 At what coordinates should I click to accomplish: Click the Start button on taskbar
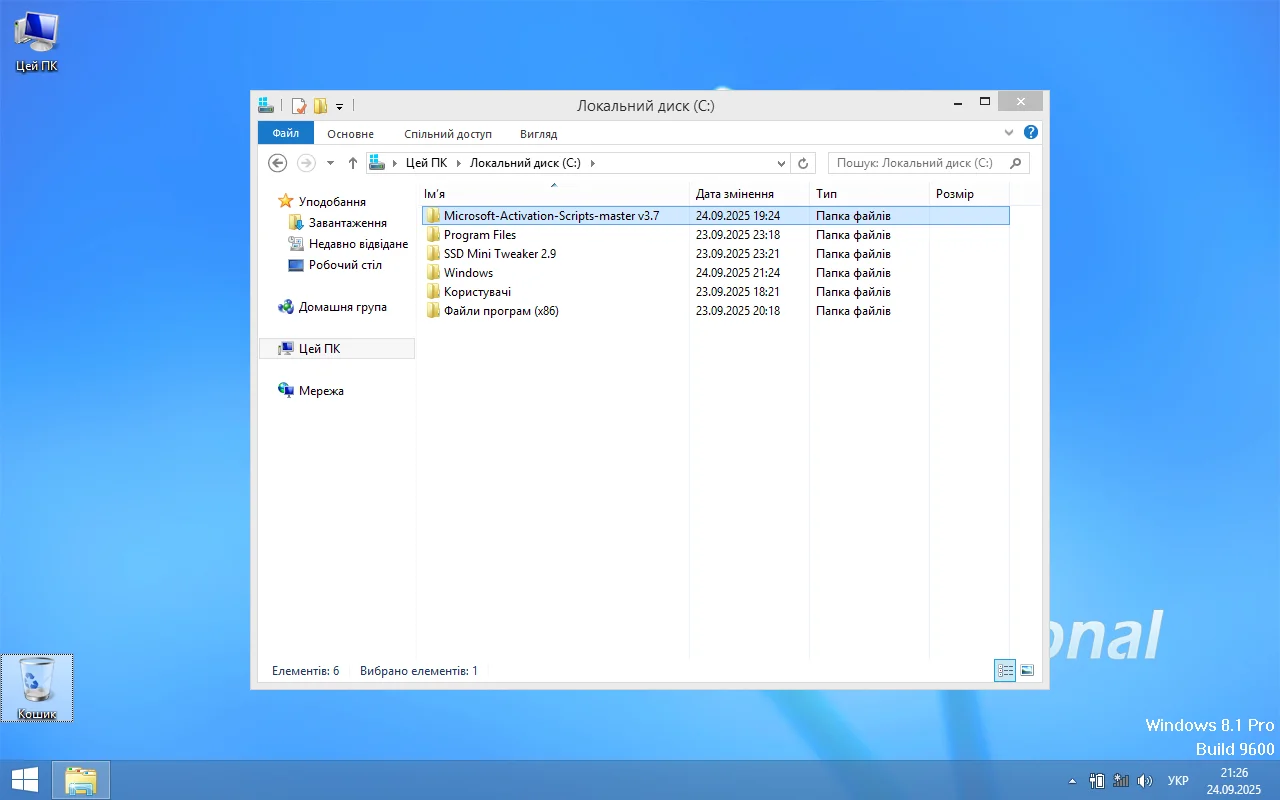[x=25, y=780]
